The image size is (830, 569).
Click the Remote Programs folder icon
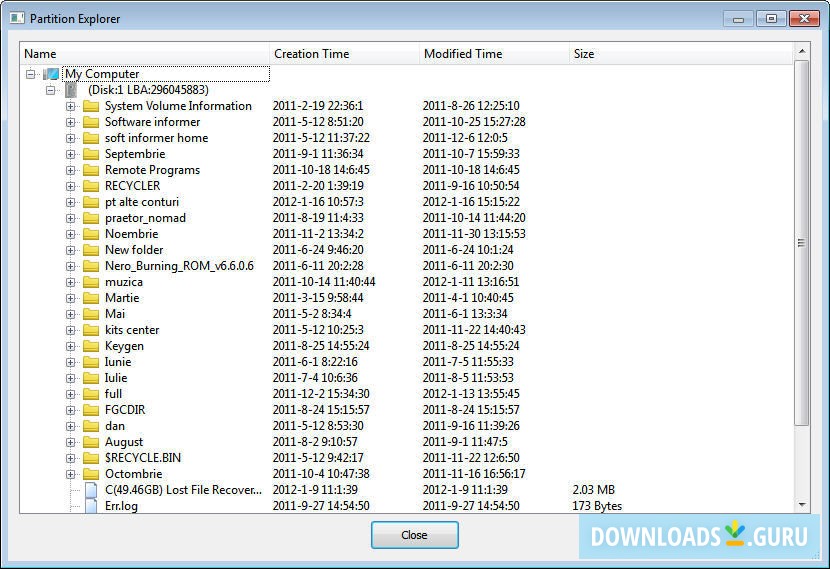pos(91,170)
